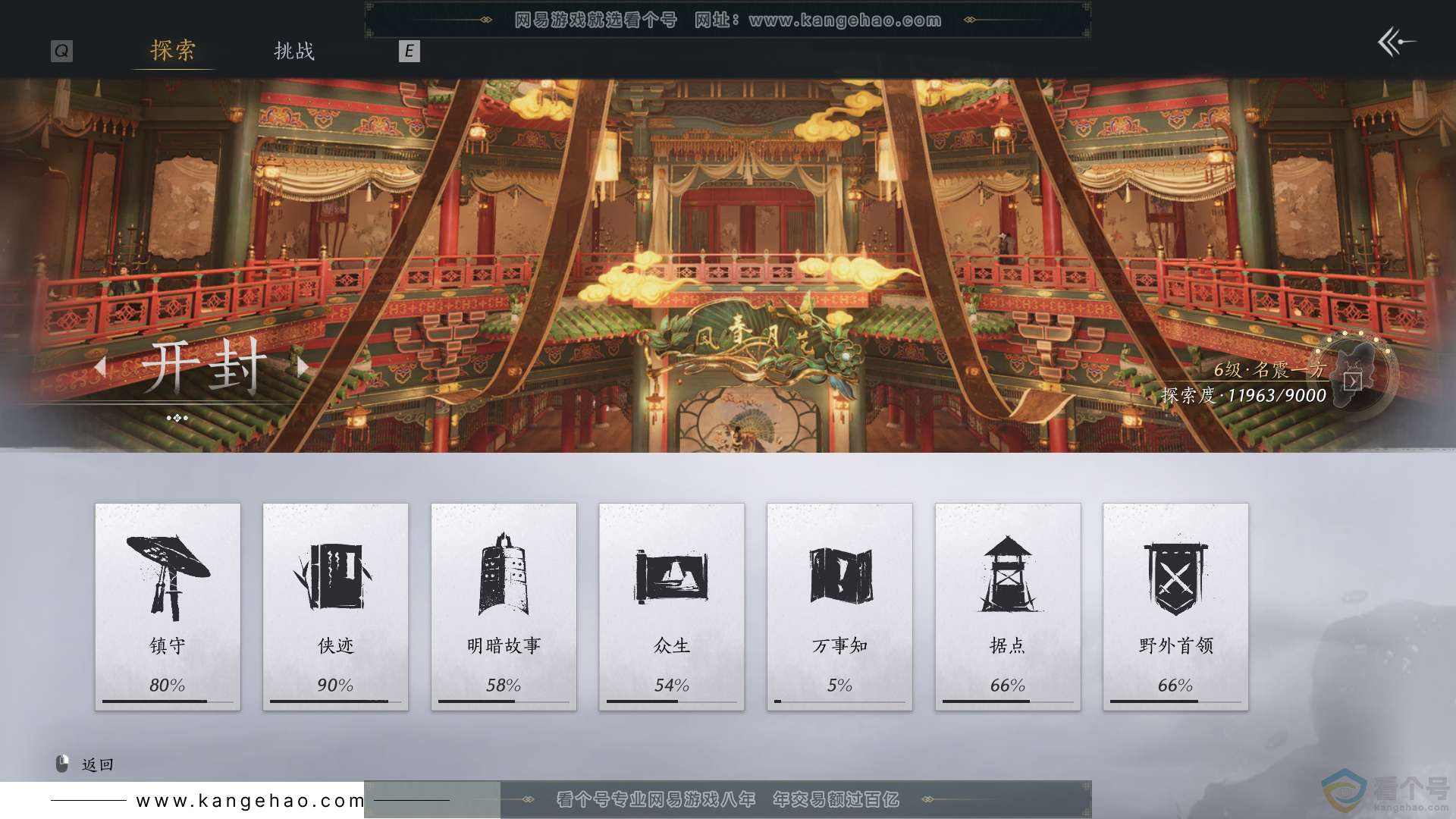
Task: Click the 5% value on 万事知 card
Action: click(x=840, y=686)
